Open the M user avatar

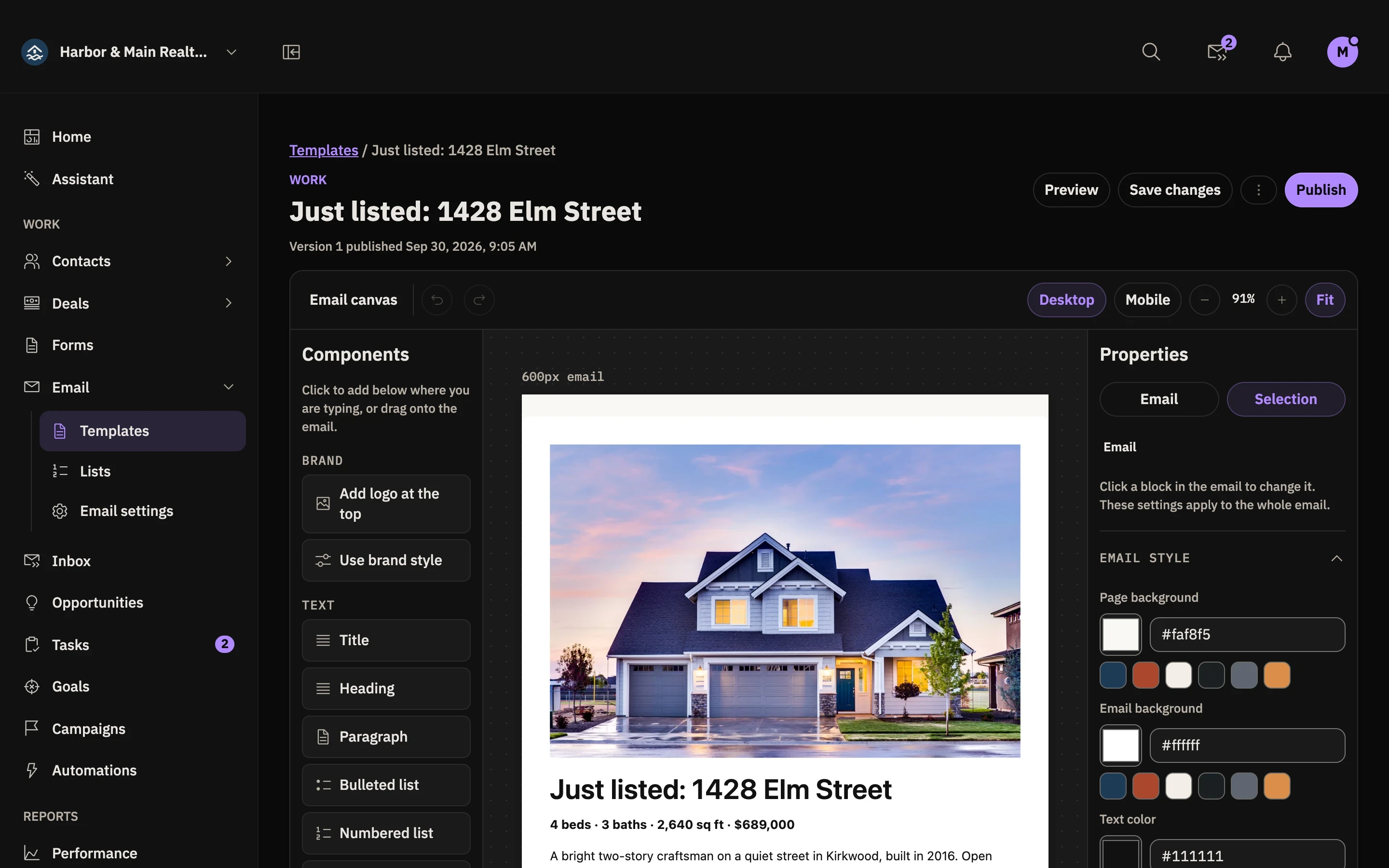(x=1343, y=52)
